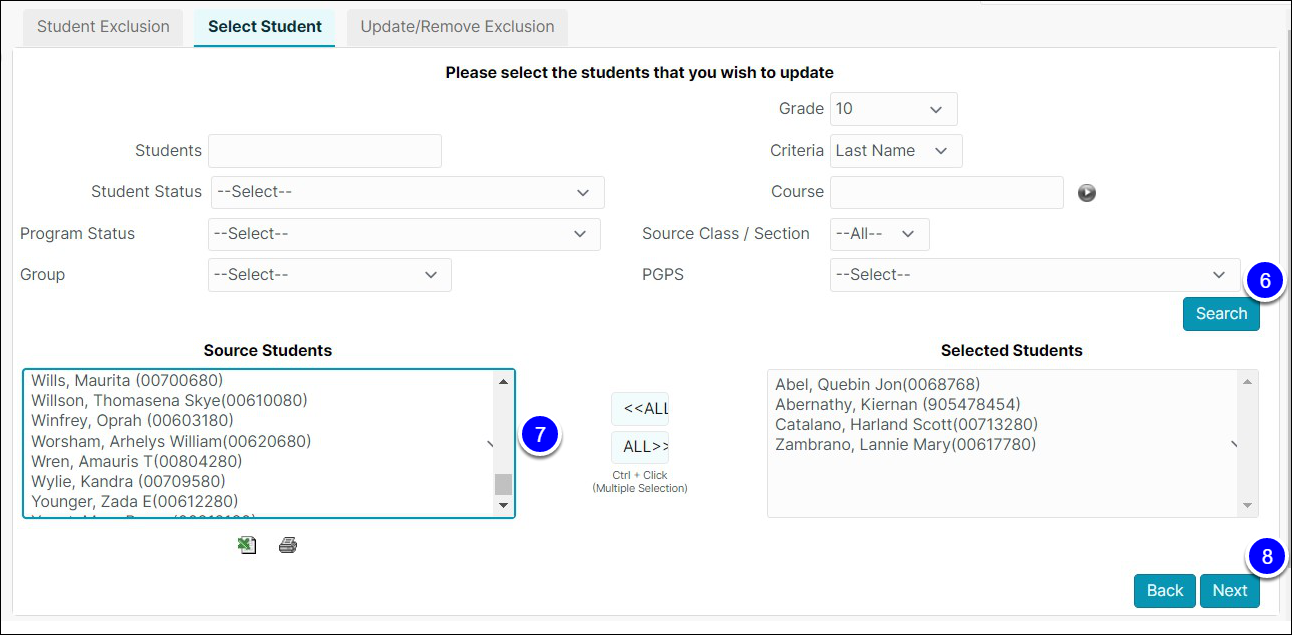This screenshot has height=635, width=1292.
Task: Click Selected Students scrollbar up arrow
Action: 1247,381
